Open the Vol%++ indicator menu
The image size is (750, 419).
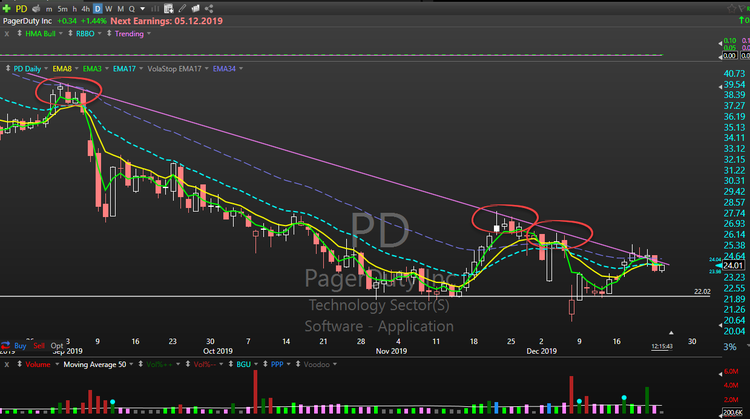[x=178, y=364]
